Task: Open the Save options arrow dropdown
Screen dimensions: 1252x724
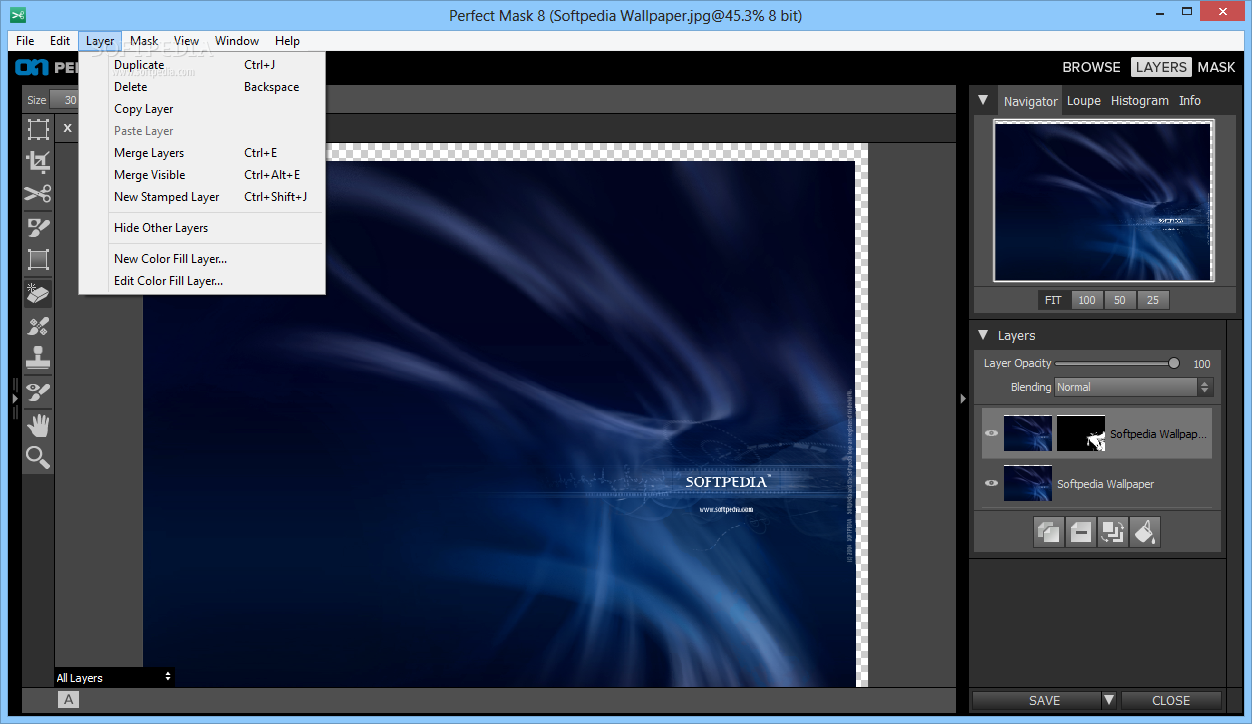Action: pyautogui.click(x=1109, y=700)
